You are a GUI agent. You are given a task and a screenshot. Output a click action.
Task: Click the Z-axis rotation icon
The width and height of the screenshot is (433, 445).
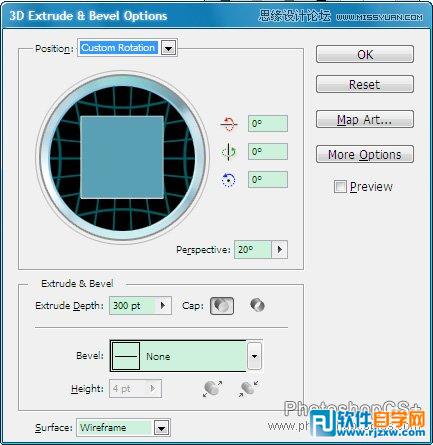point(229,180)
